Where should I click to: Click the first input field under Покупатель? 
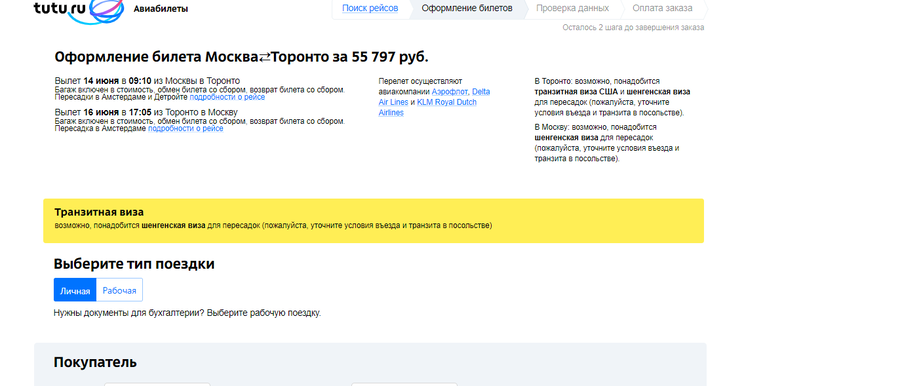[157, 384]
